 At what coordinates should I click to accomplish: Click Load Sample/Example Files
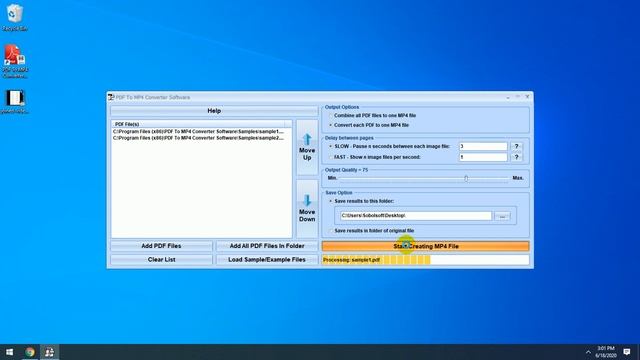267,260
